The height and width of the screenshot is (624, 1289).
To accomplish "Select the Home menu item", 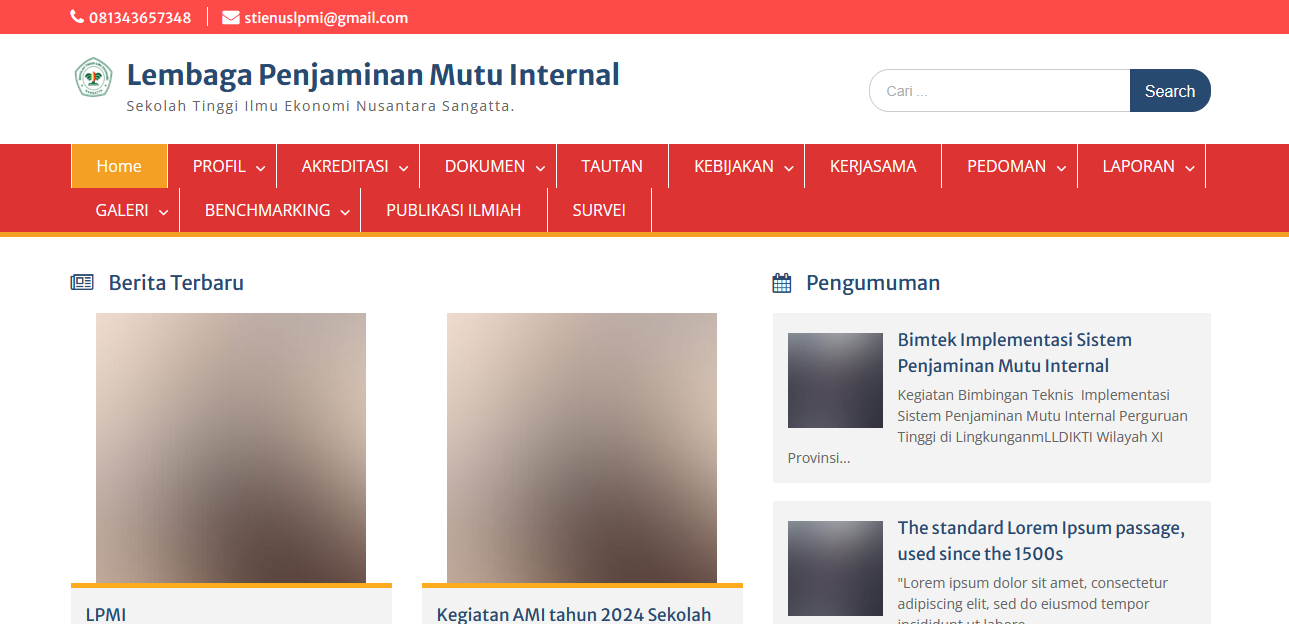I will (x=119, y=166).
